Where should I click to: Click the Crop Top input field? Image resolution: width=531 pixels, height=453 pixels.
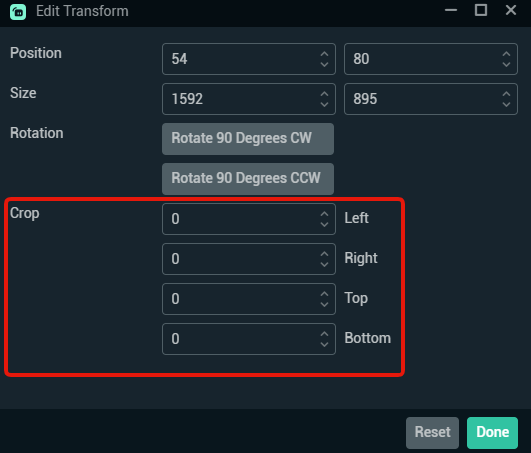(x=249, y=299)
